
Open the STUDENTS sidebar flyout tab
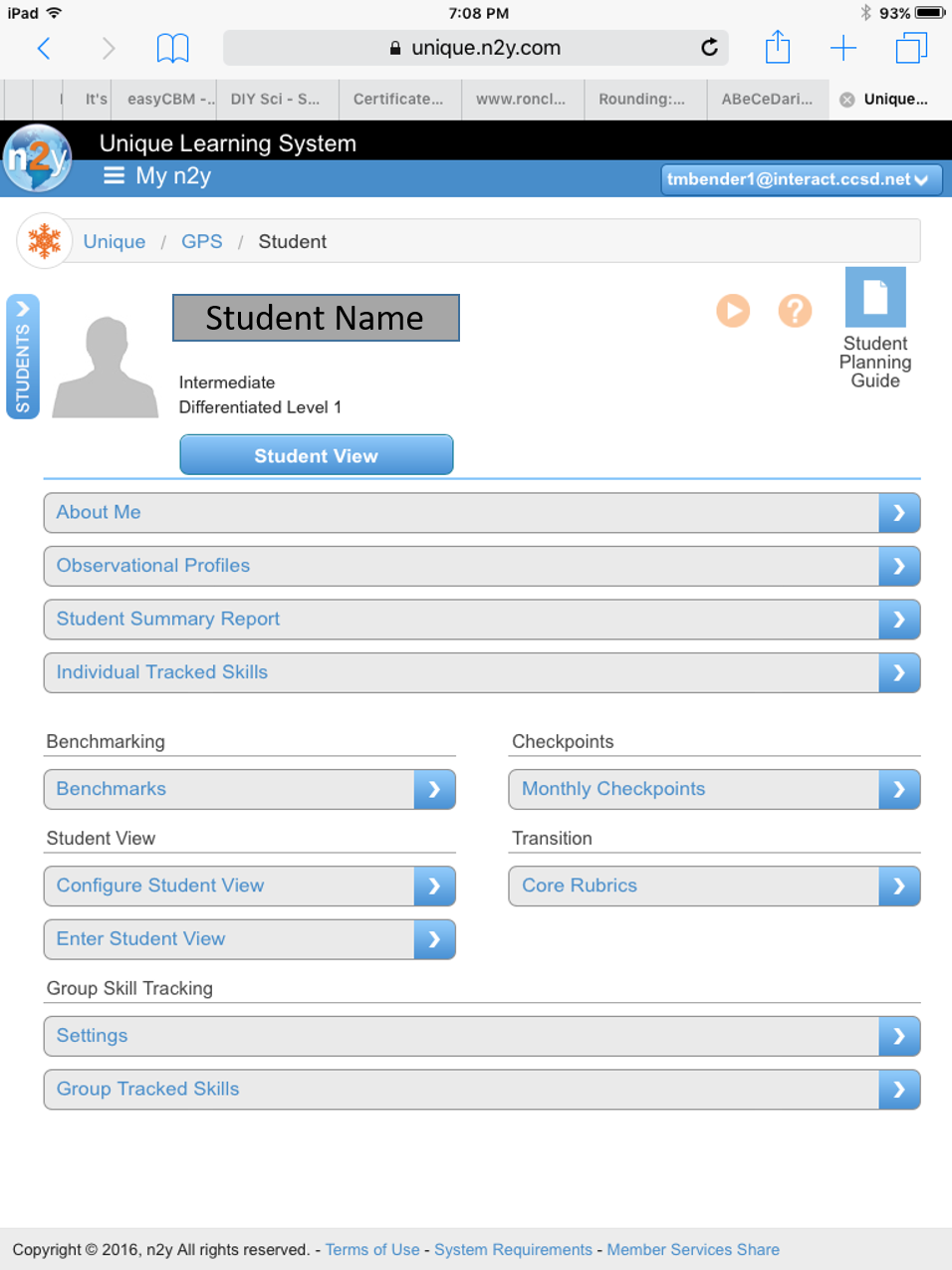click(x=22, y=356)
